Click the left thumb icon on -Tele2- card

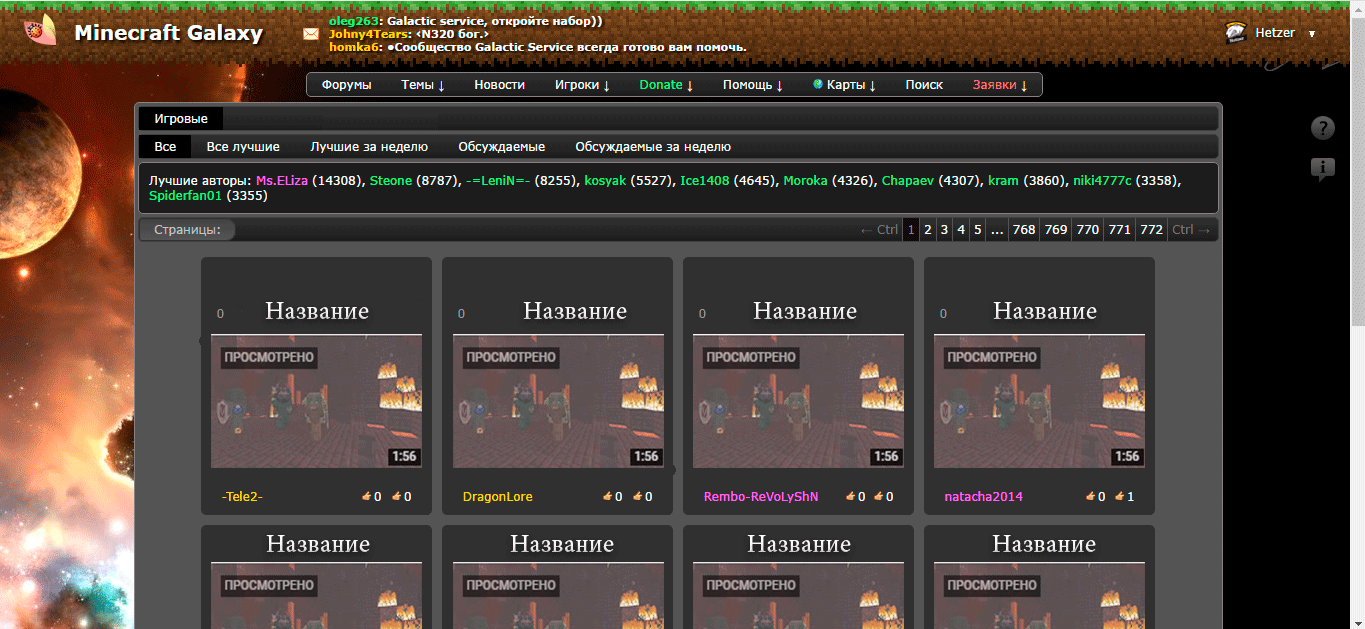tap(366, 496)
